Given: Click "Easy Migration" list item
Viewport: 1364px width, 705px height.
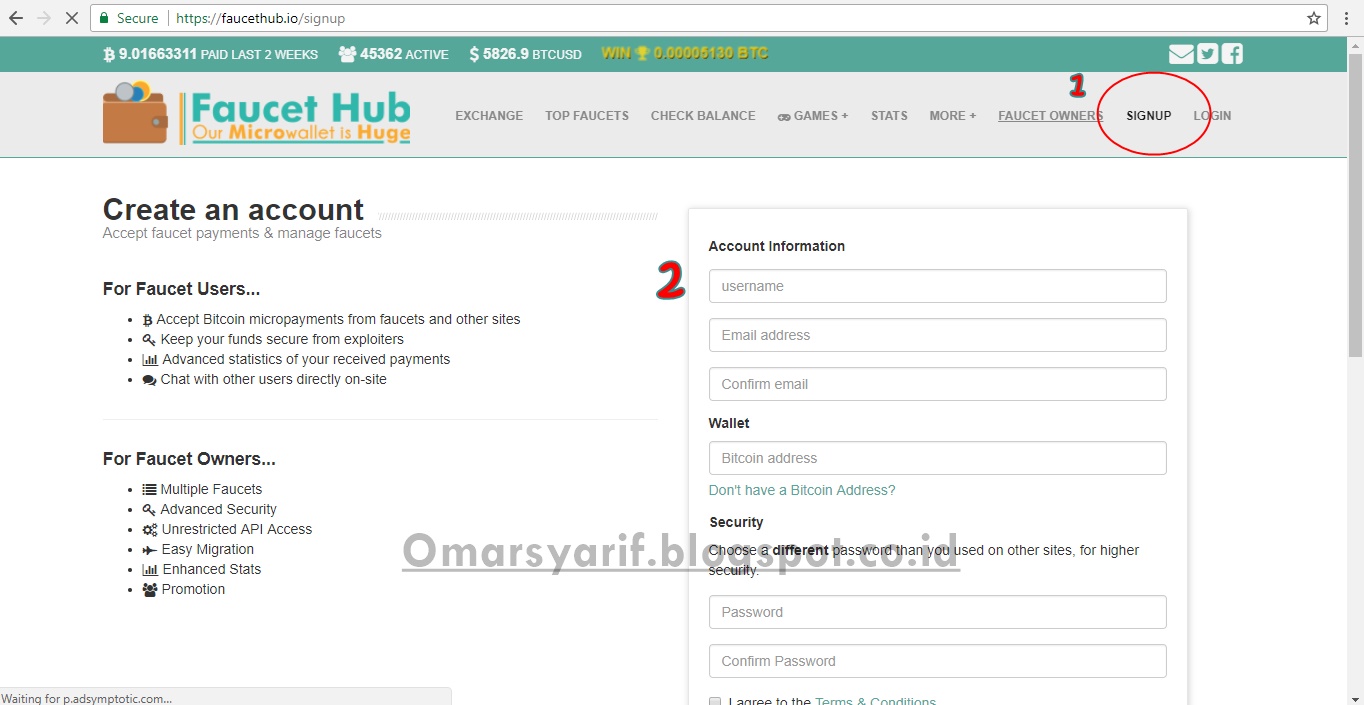Looking at the screenshot, I should coord(208,549).
